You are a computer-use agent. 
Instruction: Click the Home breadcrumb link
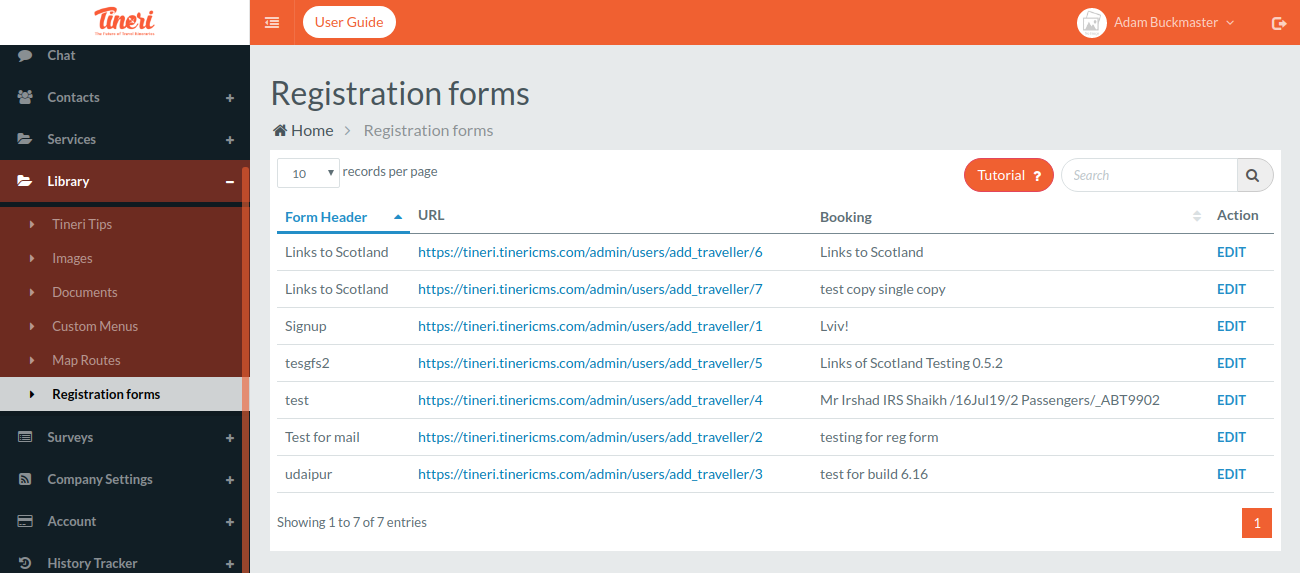pos(303,130)
